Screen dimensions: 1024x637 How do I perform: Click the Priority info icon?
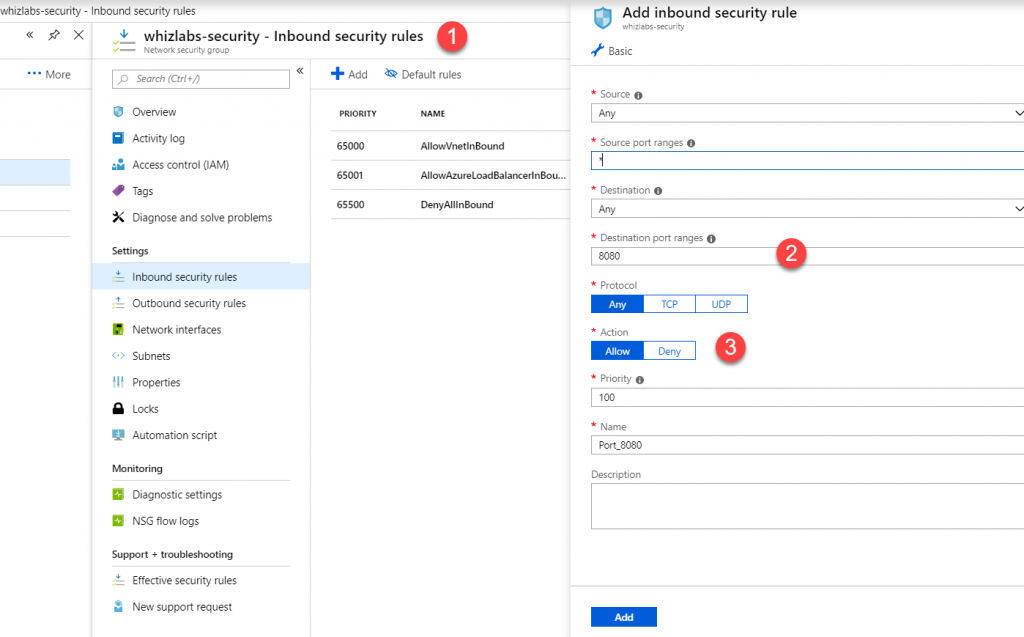640,380
